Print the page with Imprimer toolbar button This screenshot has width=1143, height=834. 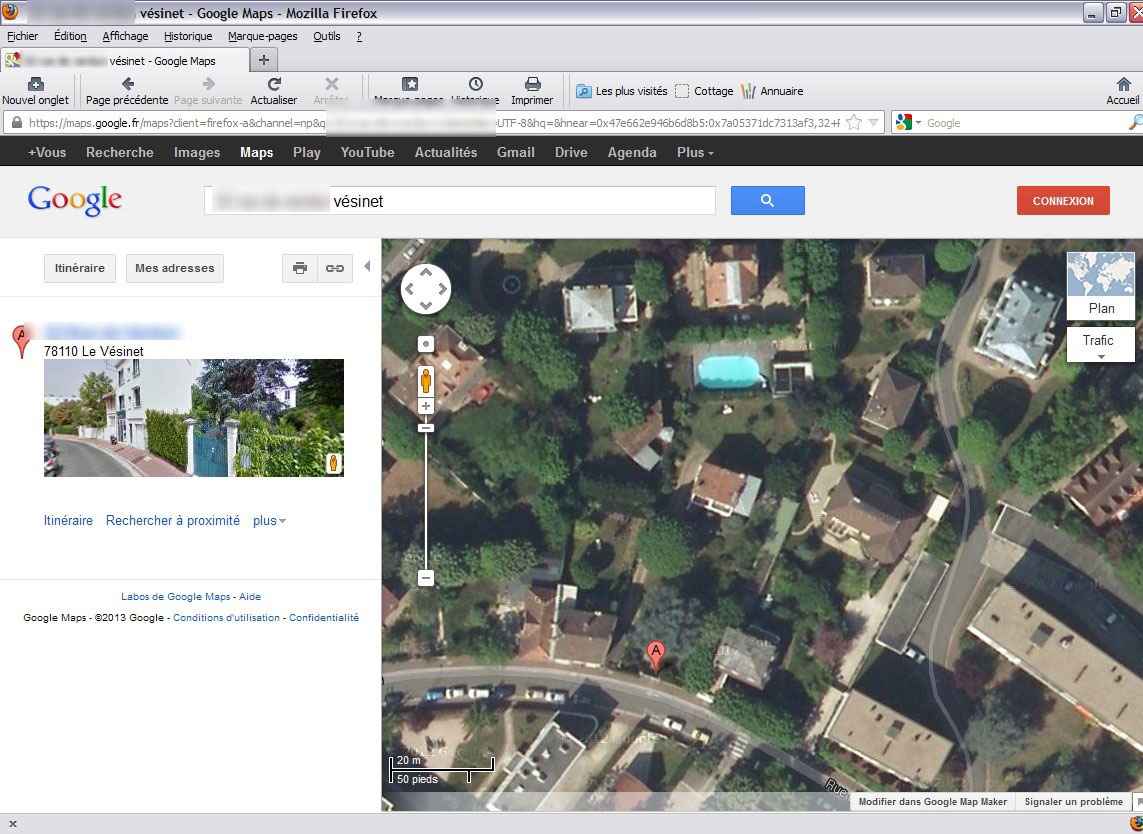532,91
